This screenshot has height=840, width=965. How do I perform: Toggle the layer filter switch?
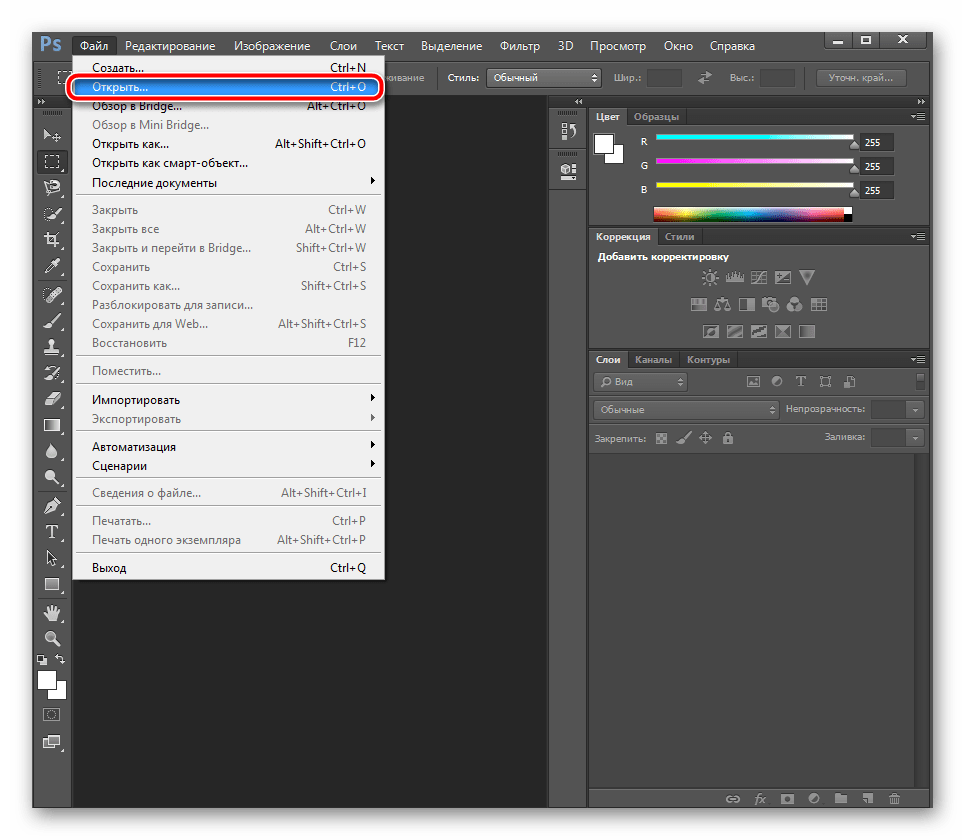coord(920,381)
